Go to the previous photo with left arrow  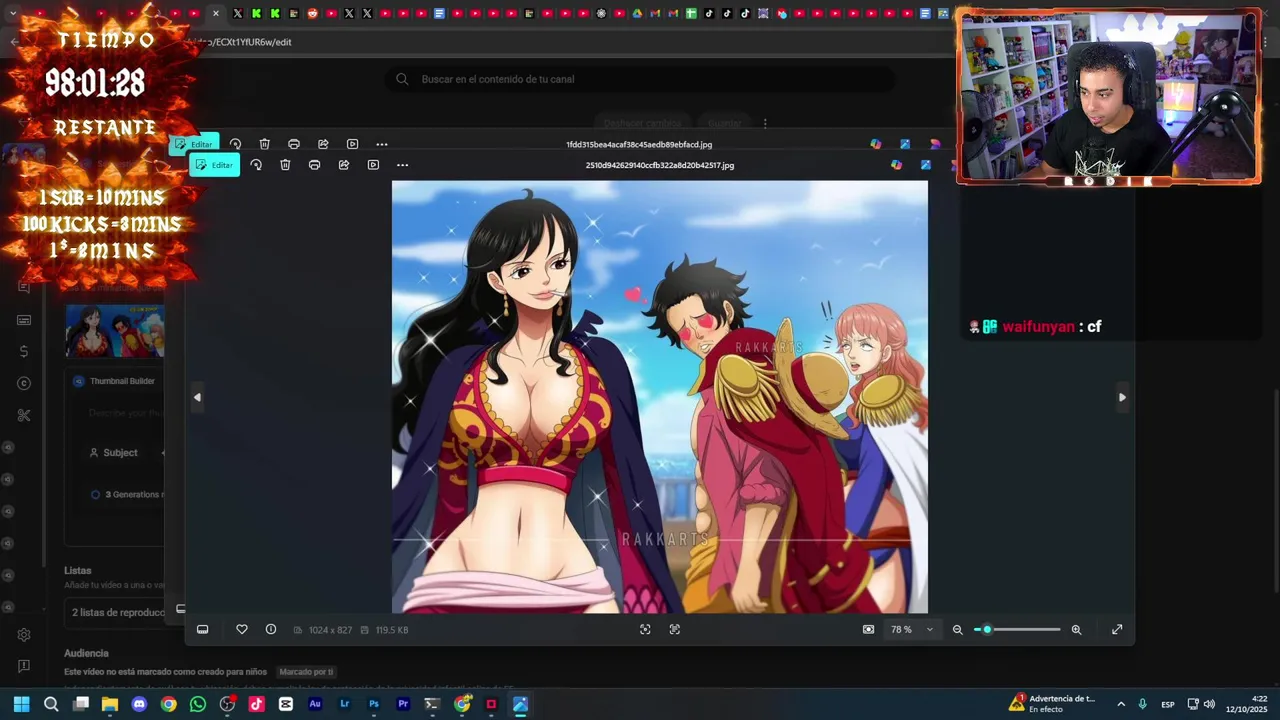197,397
